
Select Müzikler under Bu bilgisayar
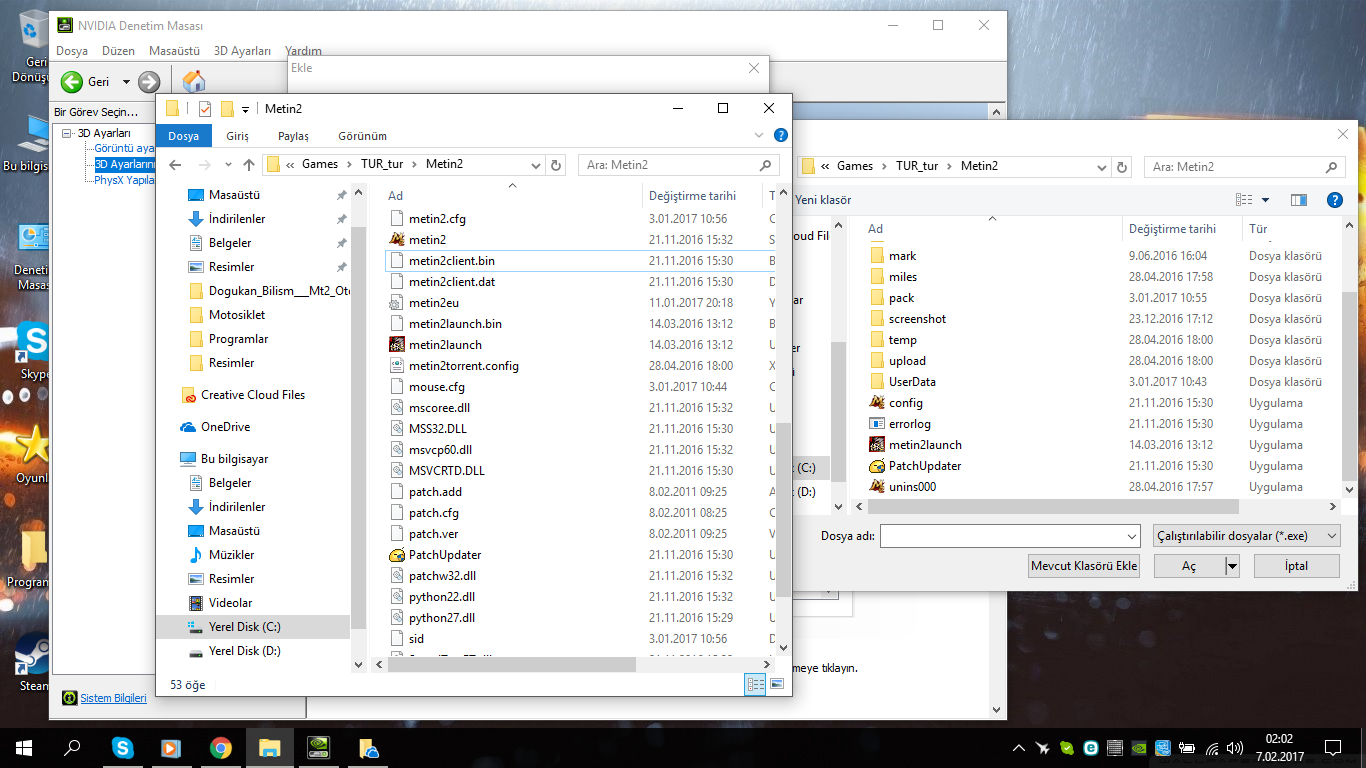pos(231,555)
